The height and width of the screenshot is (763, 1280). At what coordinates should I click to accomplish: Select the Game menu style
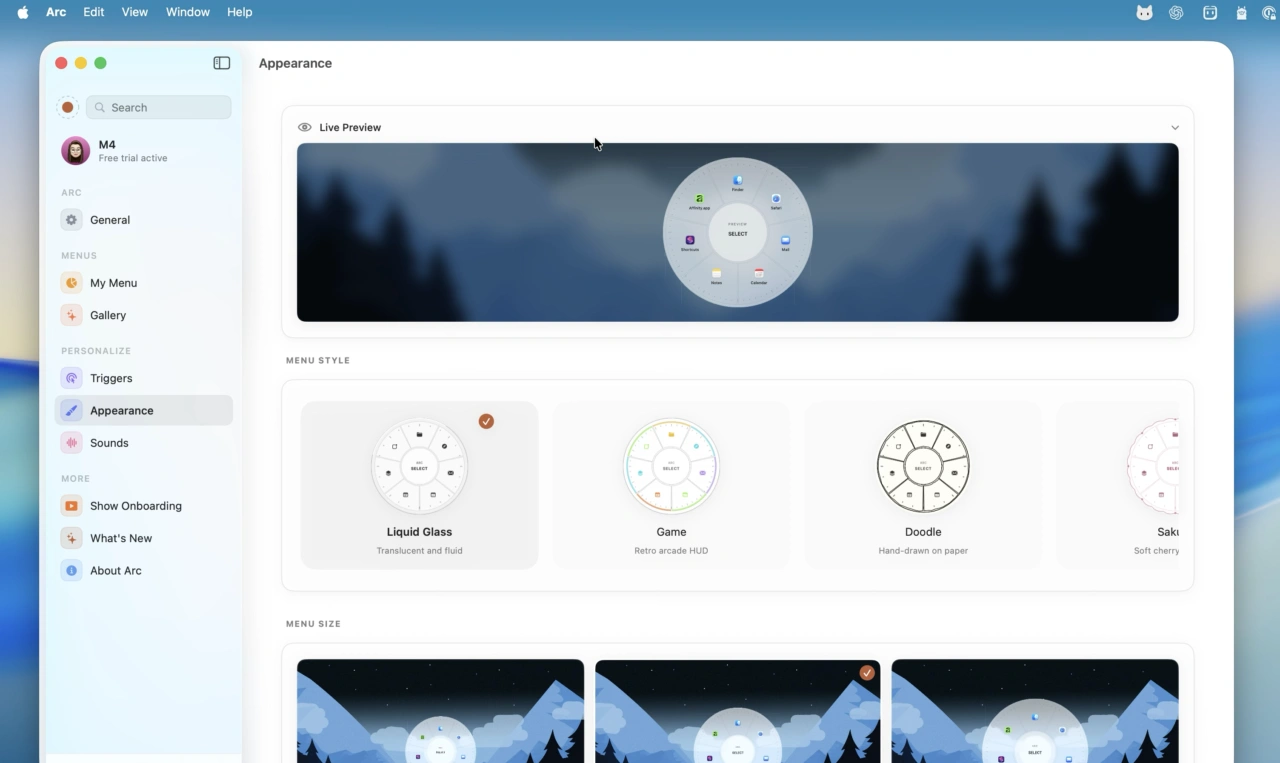point(671,485)
